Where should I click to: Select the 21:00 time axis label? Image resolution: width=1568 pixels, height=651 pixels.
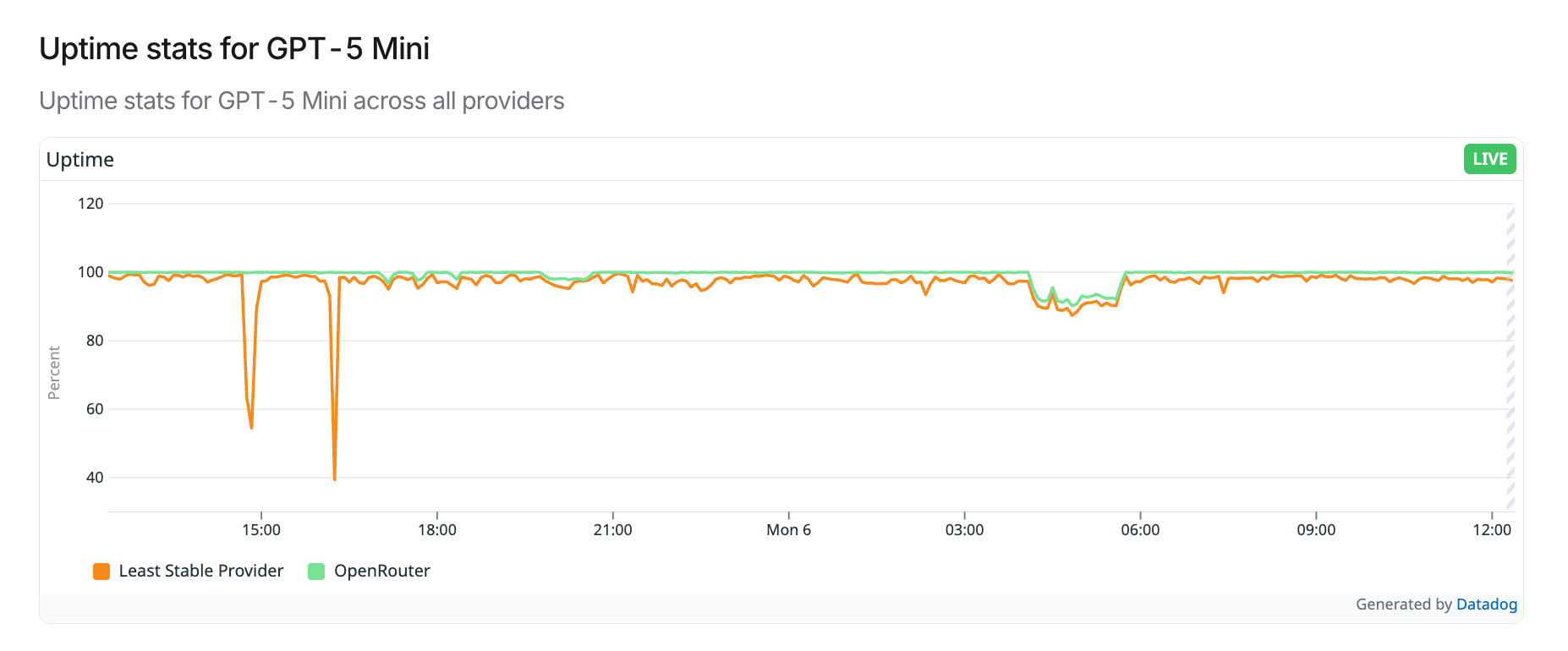click(x=612, y=530)
